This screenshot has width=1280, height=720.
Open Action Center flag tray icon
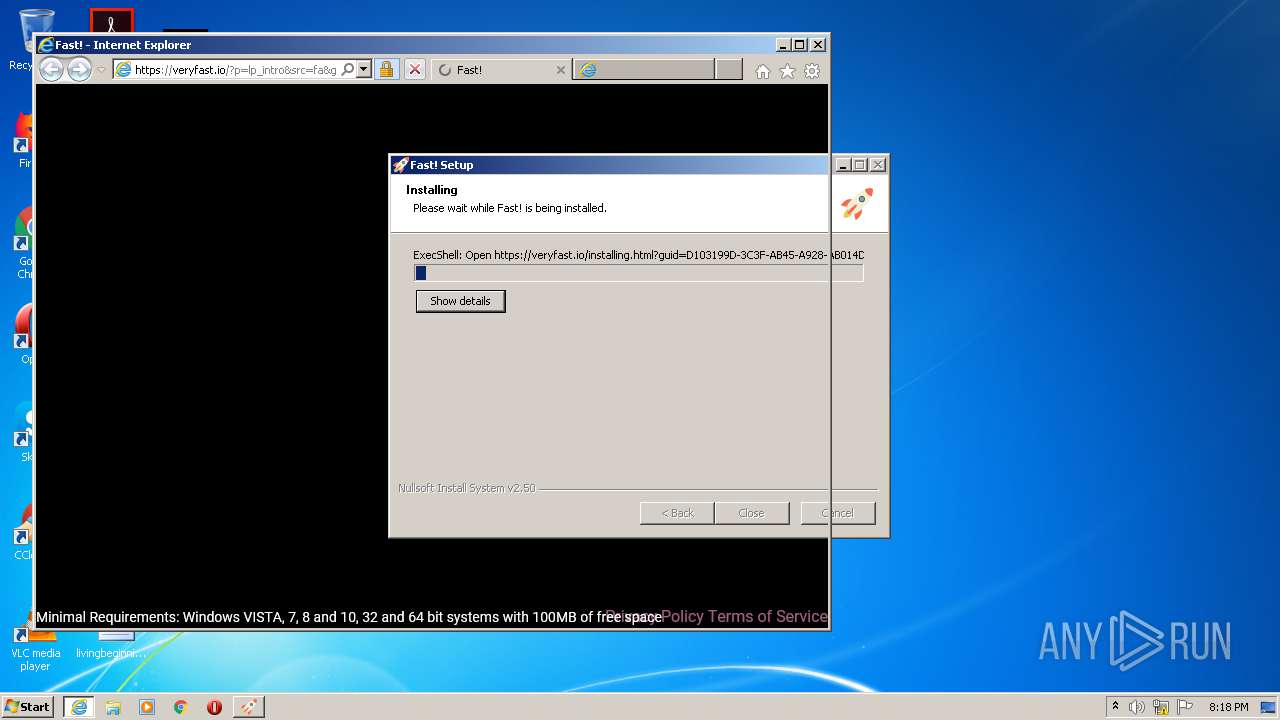point(1185,707)
